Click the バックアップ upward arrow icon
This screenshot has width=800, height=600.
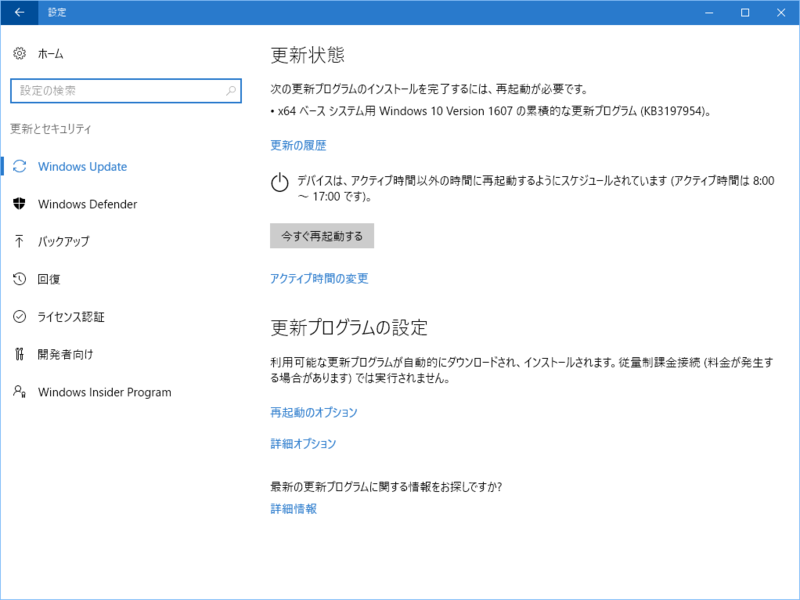click(19, 241)
